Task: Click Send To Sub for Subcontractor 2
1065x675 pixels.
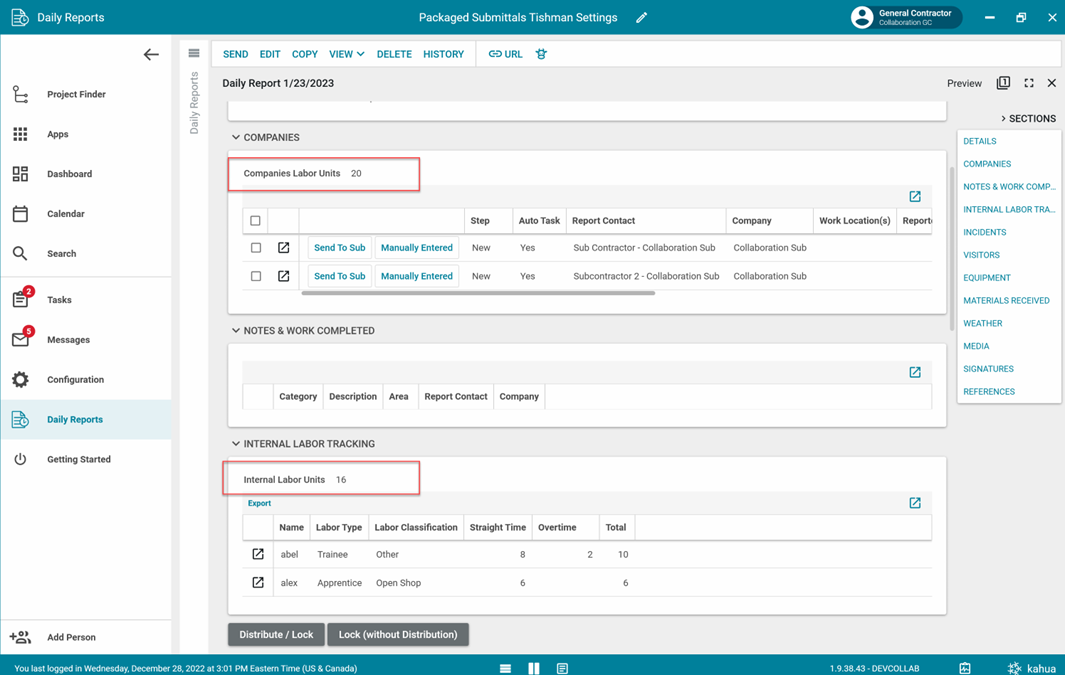Action: [x=339, y=276]
